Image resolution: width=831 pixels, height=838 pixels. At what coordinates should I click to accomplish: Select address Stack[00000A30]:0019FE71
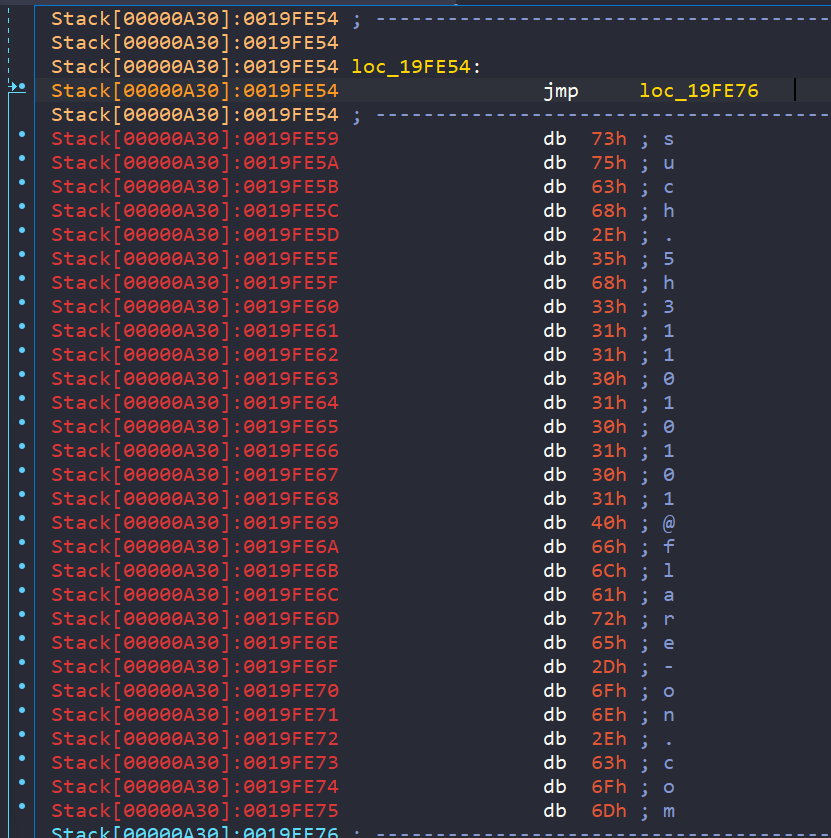click(195, 715)
